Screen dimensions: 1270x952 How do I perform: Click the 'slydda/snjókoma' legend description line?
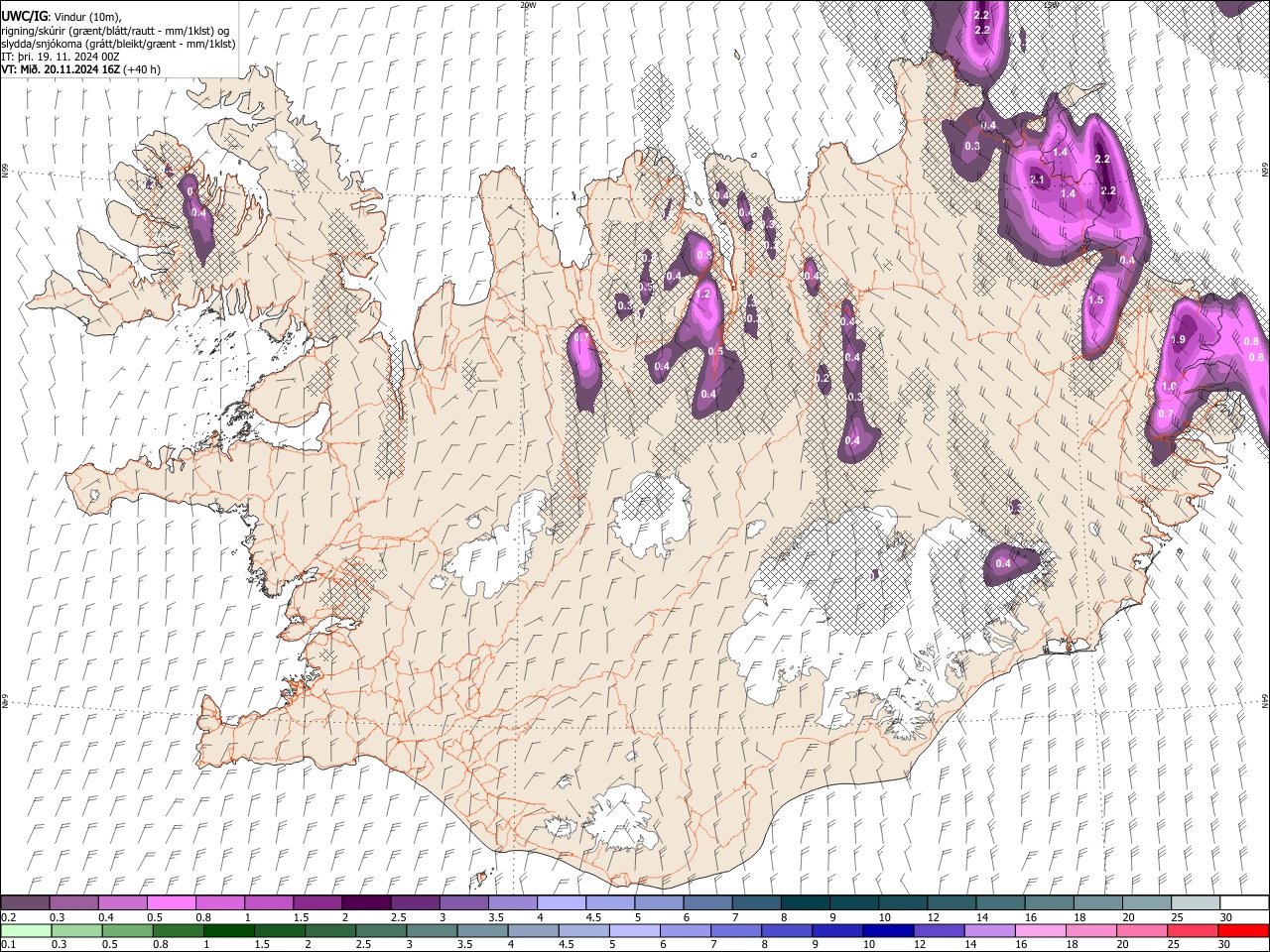118,43
